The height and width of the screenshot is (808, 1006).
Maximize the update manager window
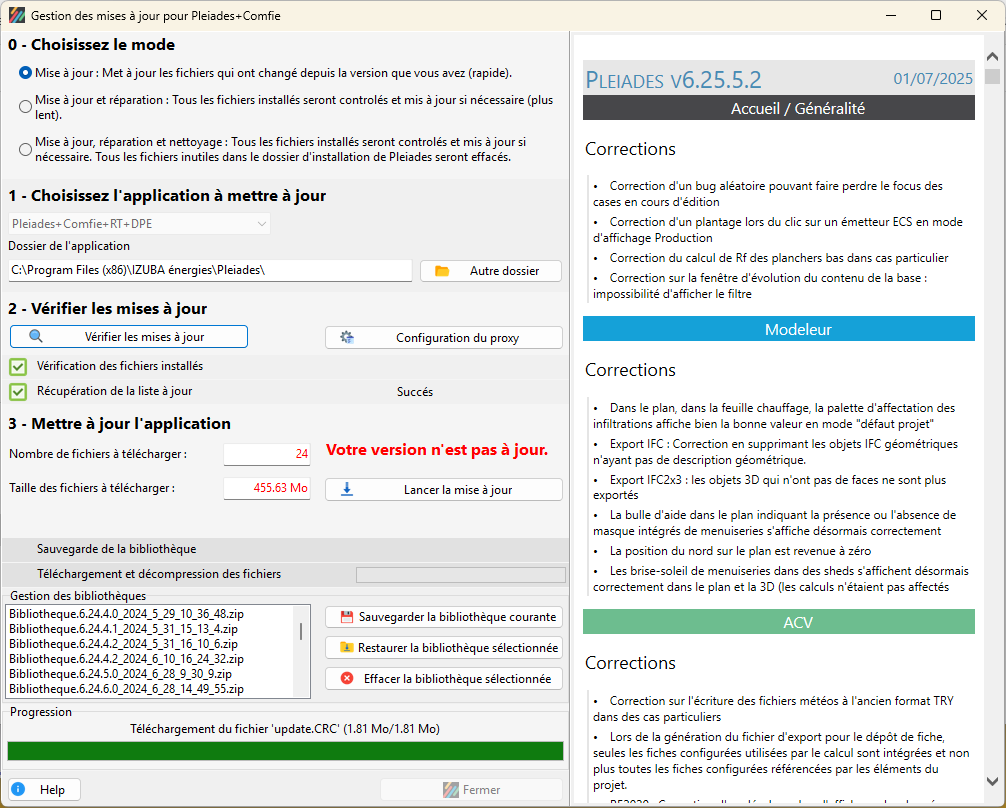pyautogui.click(x=936, y=15)
